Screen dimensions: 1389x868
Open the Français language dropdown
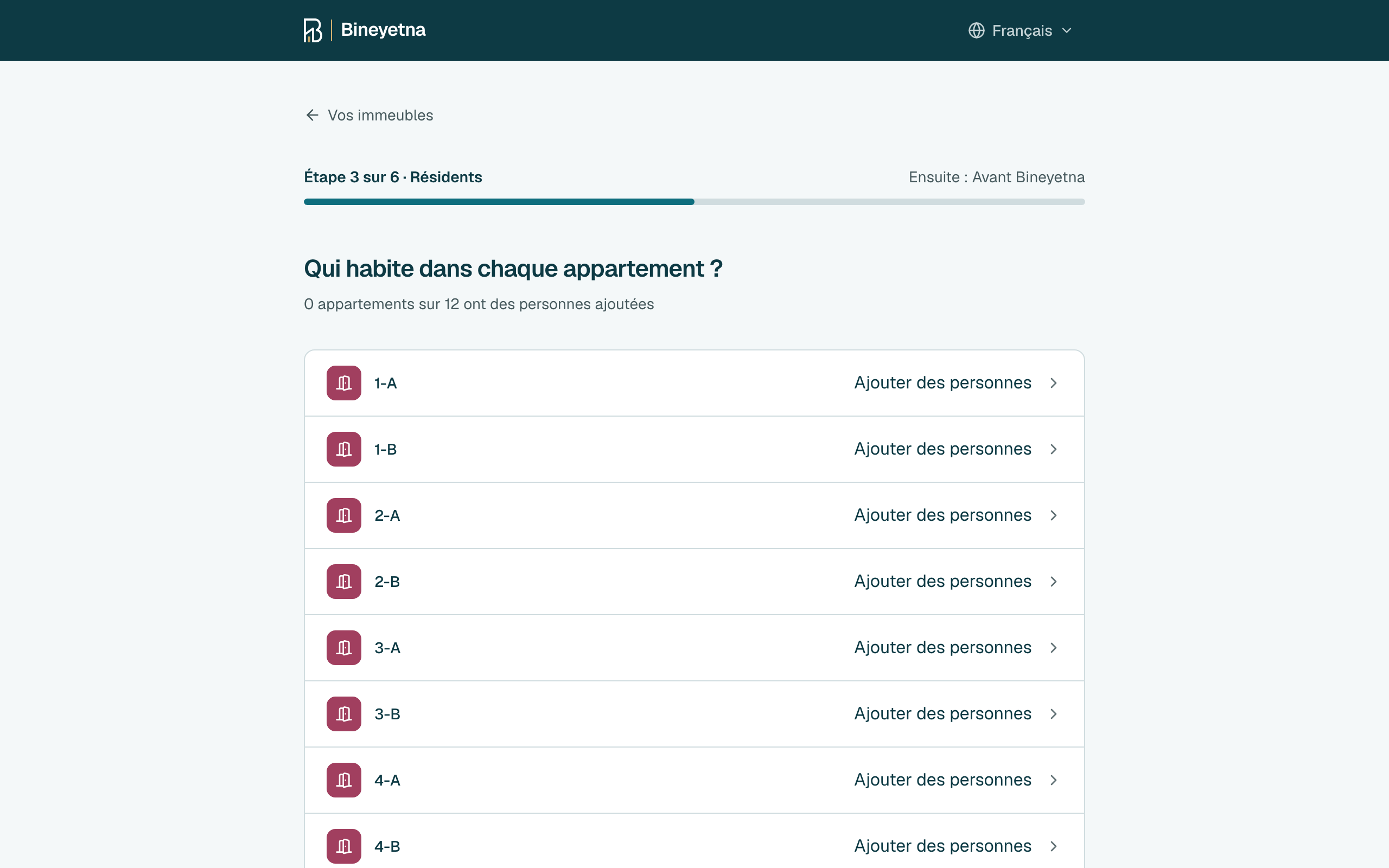pyautogui.click(x=1020, y=30)
